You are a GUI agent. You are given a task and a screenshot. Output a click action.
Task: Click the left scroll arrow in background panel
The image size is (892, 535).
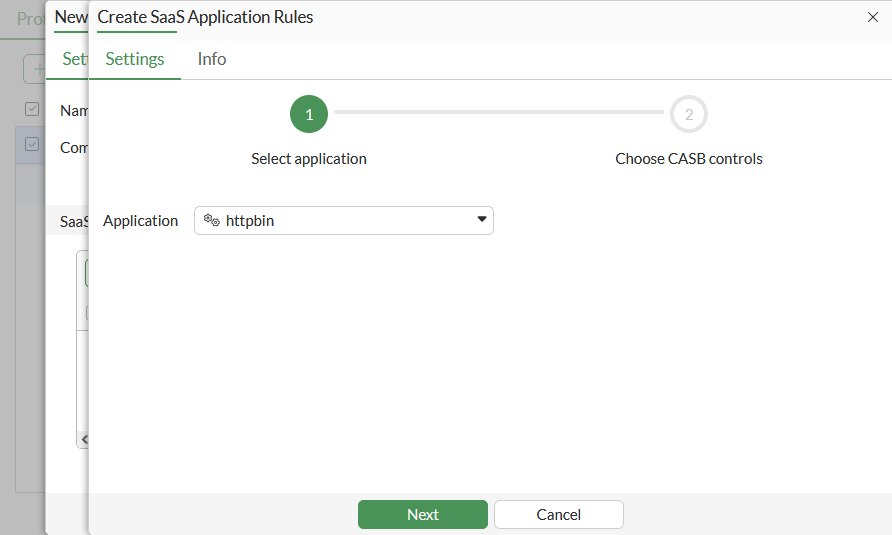[84, 439]
